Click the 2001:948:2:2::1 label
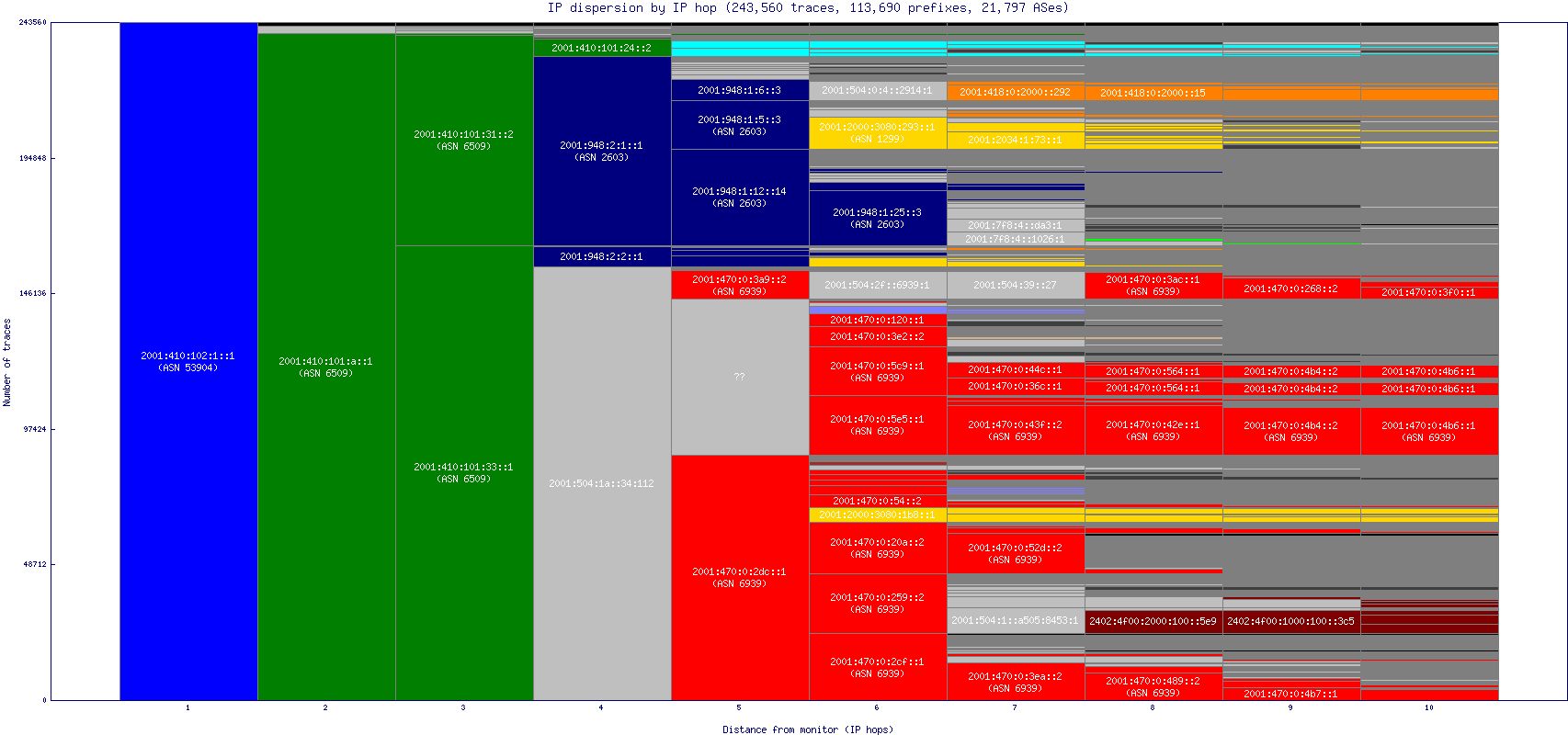This screenshot has width=1568, height=735. coord(602,256)
